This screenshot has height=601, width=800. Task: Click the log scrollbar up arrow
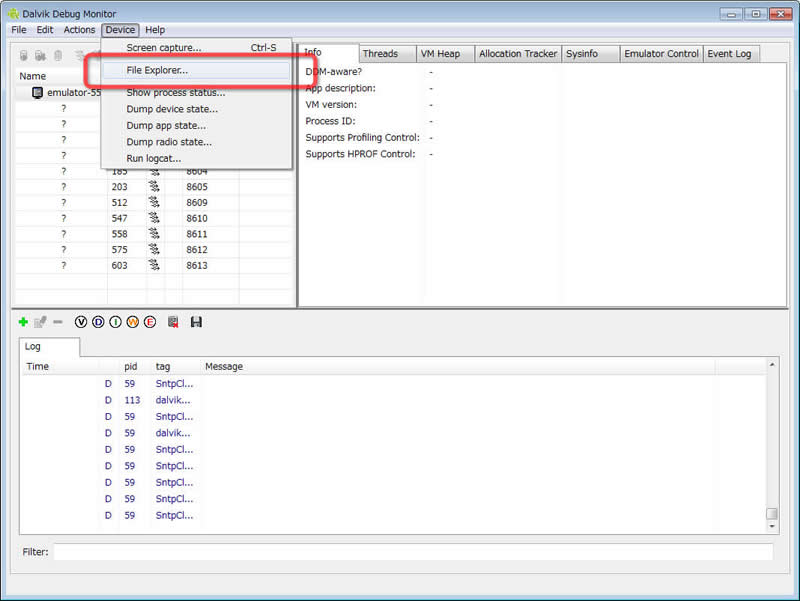(x=772, y=364)
